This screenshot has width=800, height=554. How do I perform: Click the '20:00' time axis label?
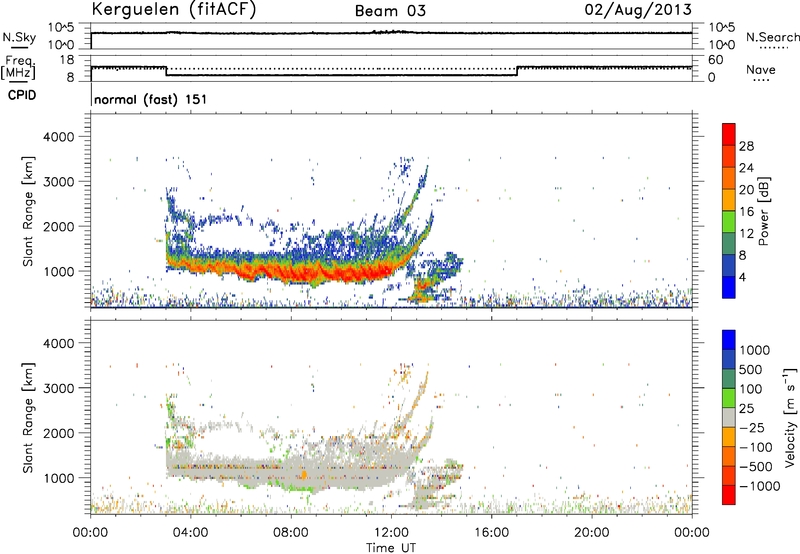click(591, 533)
